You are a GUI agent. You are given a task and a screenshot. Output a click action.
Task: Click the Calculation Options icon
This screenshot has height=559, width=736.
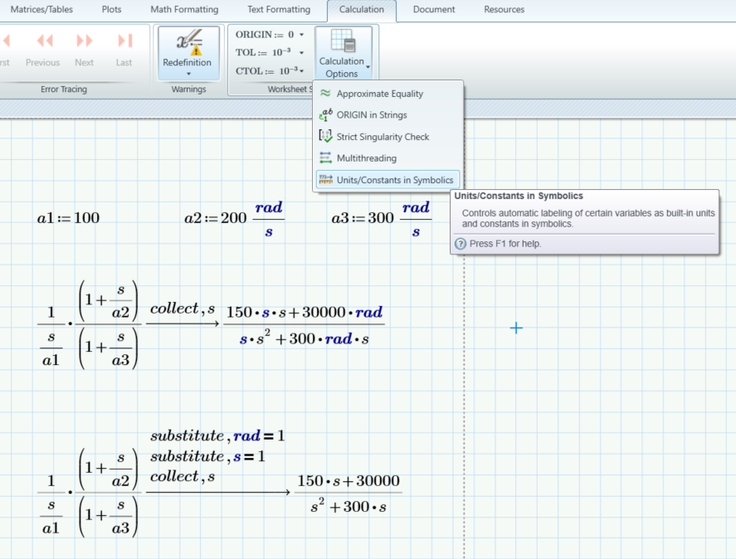(343, 44)
